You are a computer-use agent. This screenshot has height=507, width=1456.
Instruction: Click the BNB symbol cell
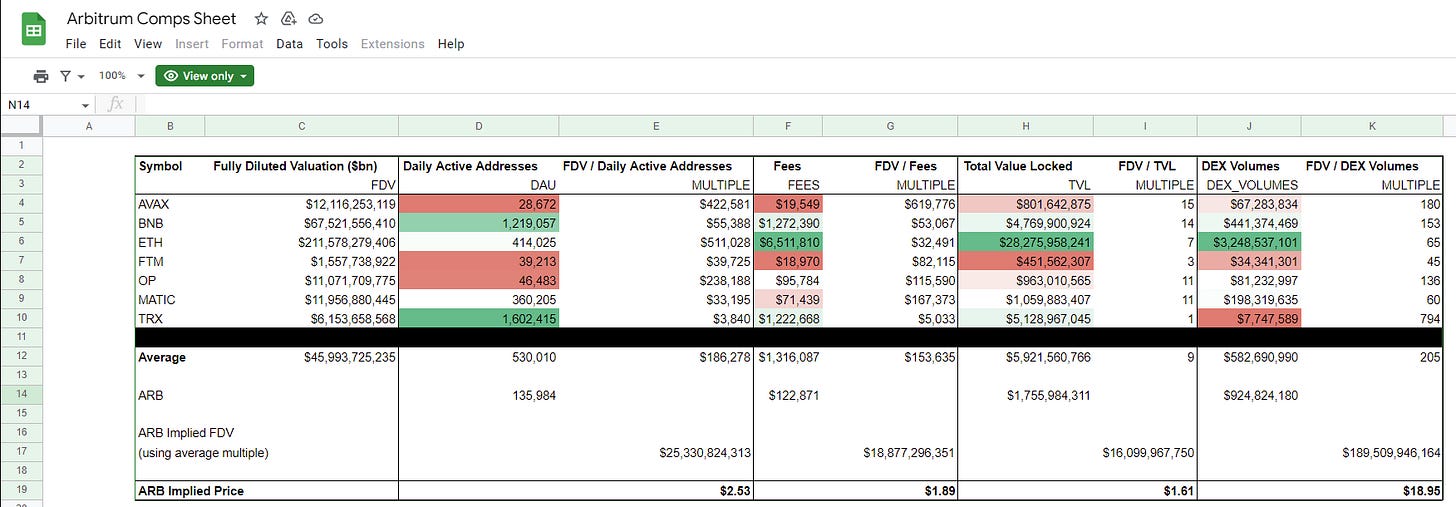tap(170, 223)
